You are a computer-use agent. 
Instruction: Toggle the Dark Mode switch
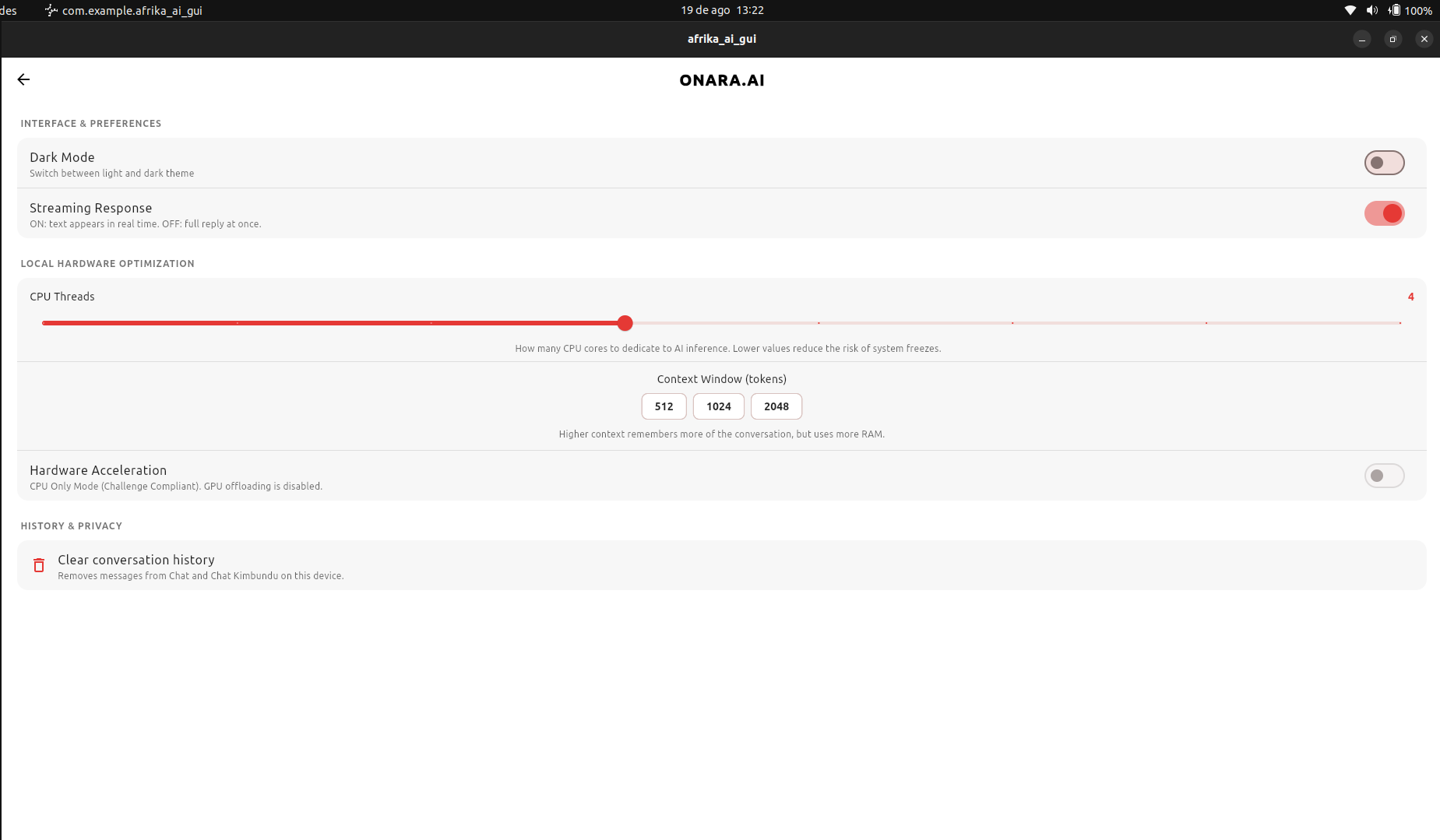(x=1384, y=163)
